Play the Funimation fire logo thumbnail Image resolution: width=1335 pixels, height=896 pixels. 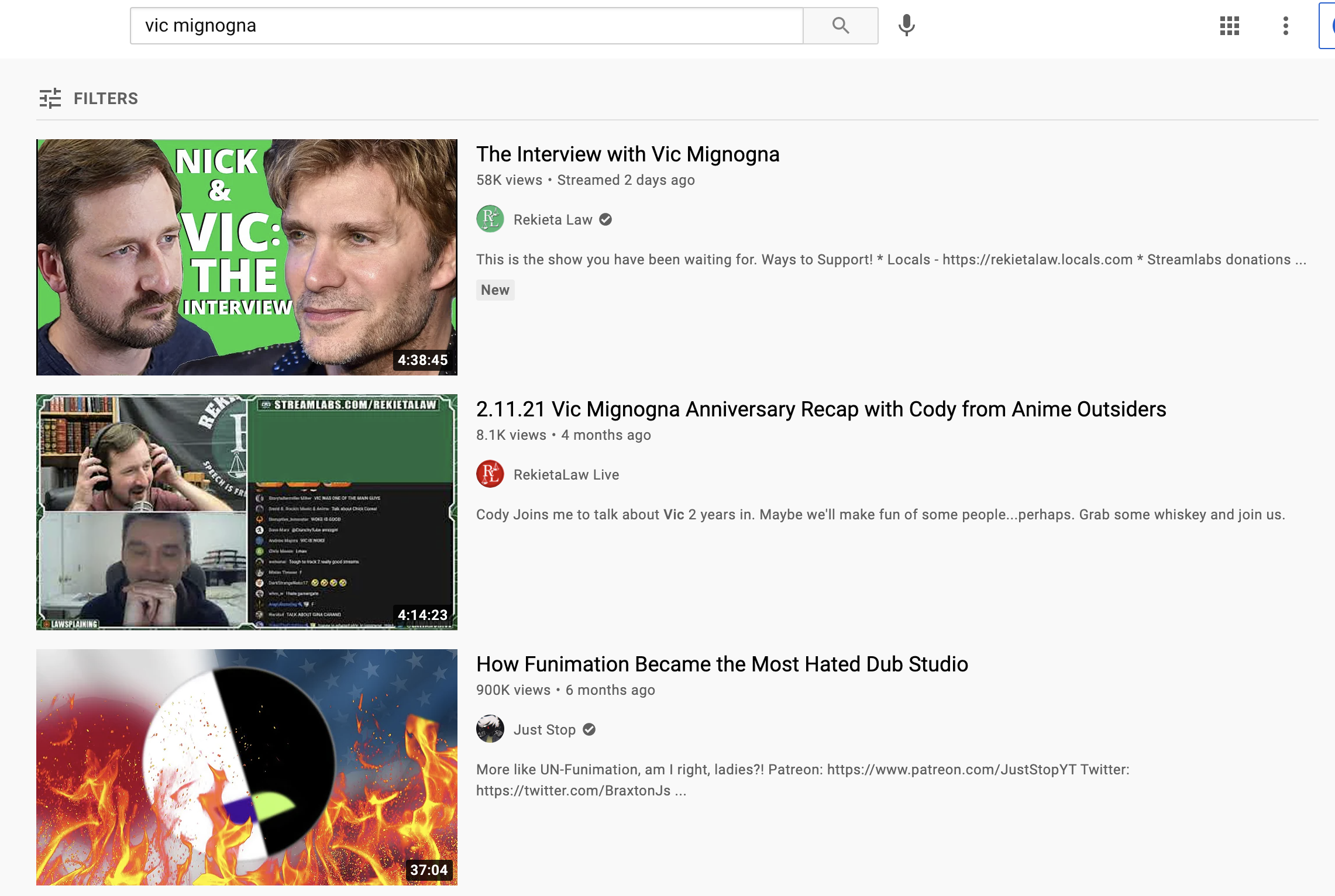coord(247,767)
